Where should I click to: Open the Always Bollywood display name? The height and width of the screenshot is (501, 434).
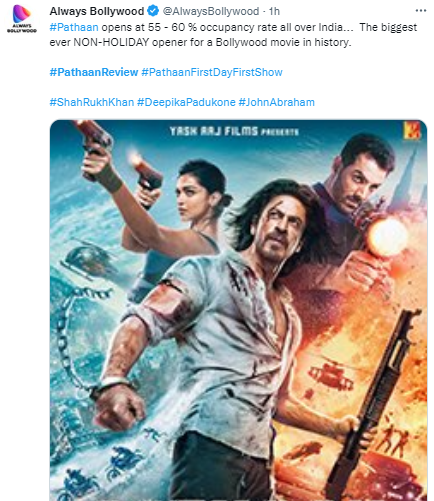coord(97,11)
